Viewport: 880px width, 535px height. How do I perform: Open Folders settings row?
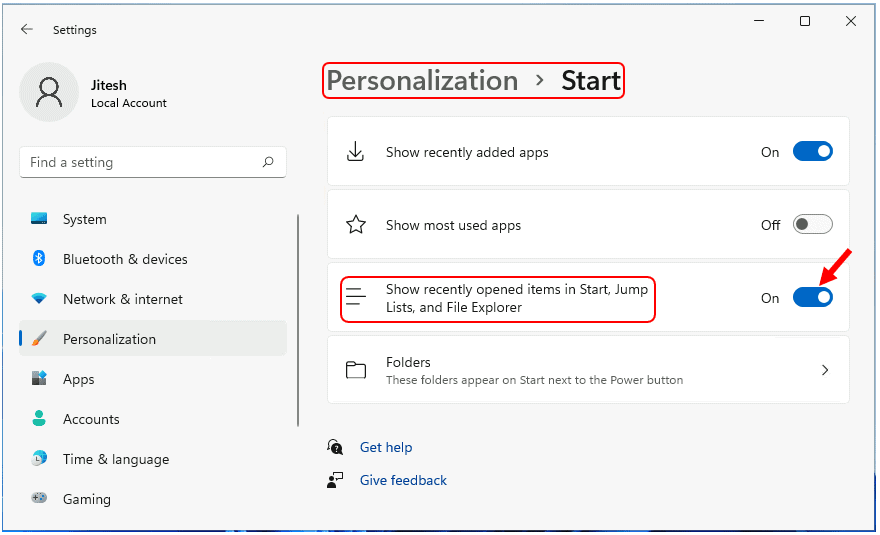click(588, 370)
